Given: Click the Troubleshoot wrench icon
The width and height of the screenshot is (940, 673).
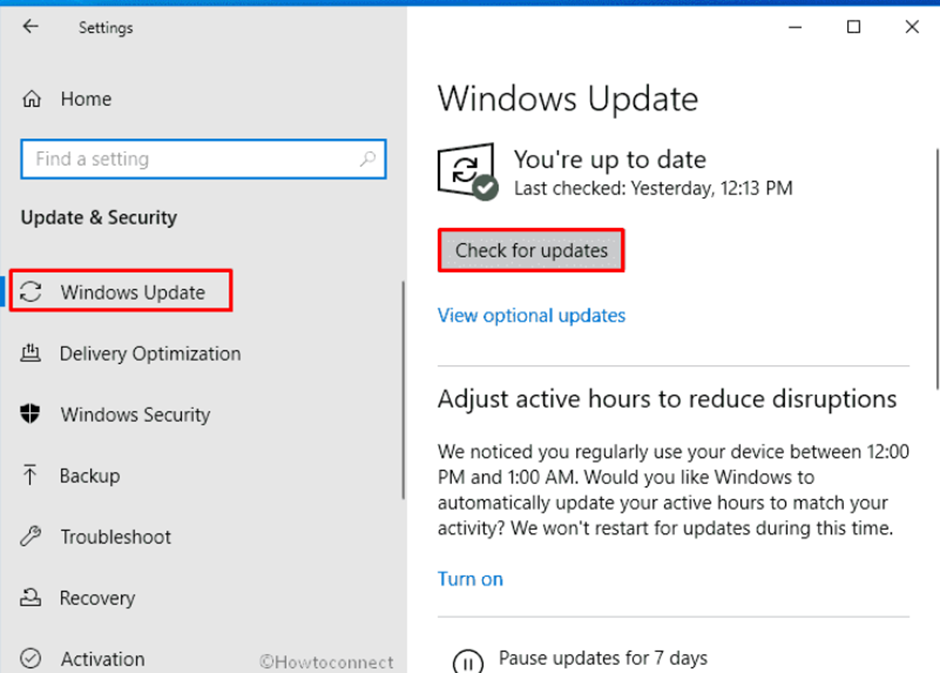Looking at the screenshot, I should pyautogui.click(x=31, y=537).
